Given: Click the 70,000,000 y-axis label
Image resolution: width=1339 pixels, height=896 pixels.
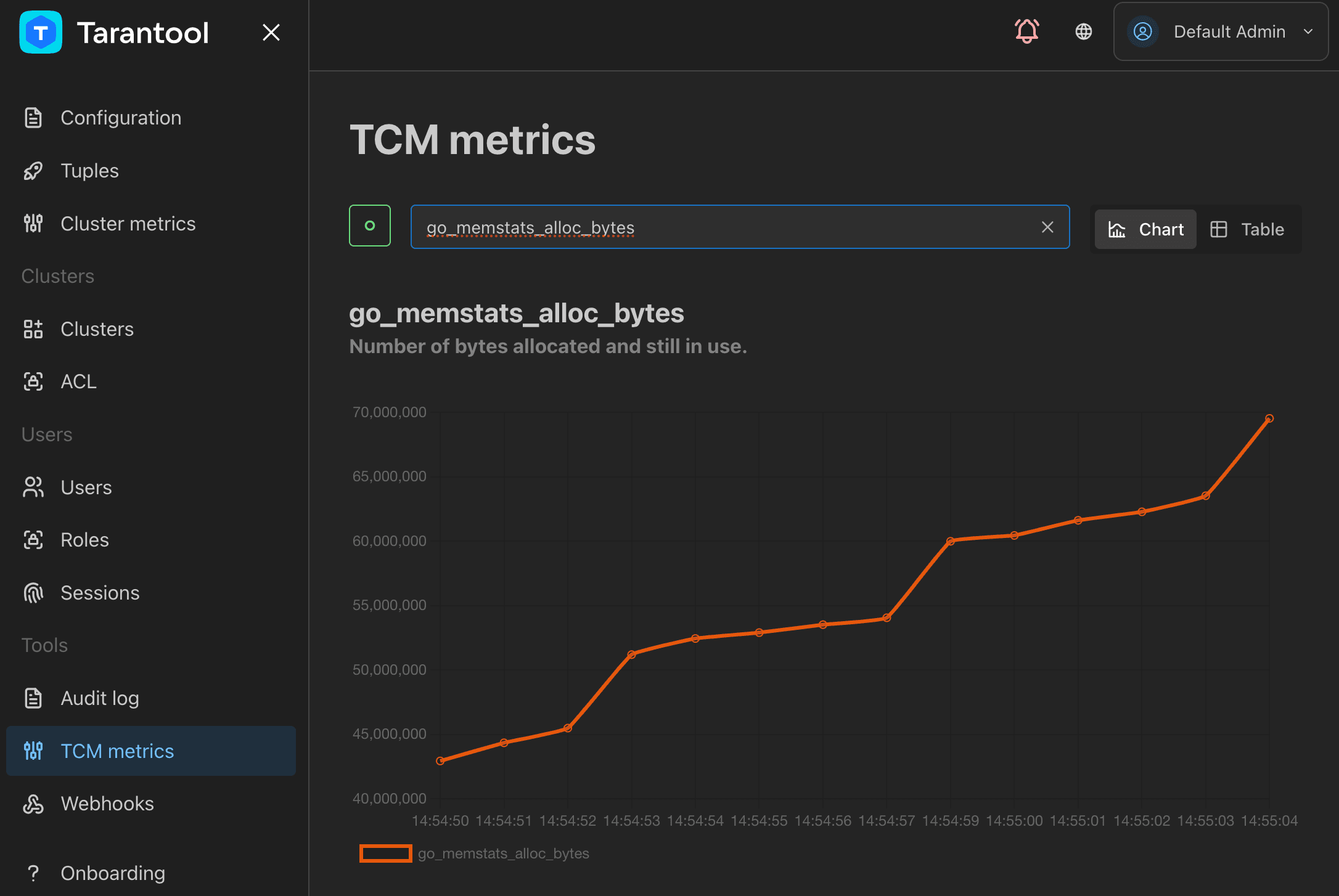Looking at the screenshot, I should tap(389, 412).
